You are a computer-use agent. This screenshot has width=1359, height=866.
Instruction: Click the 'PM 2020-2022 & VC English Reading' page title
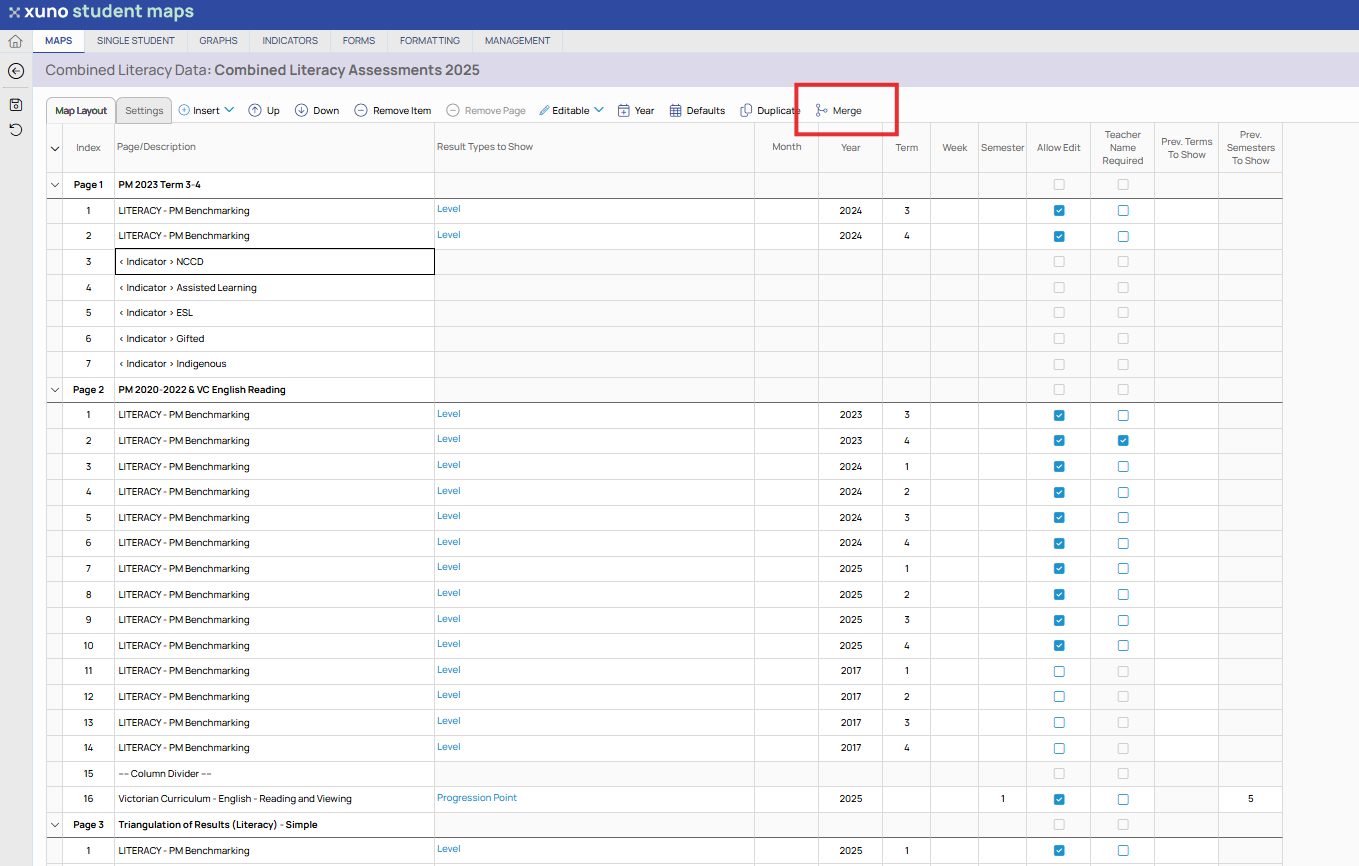pos(202,390)
